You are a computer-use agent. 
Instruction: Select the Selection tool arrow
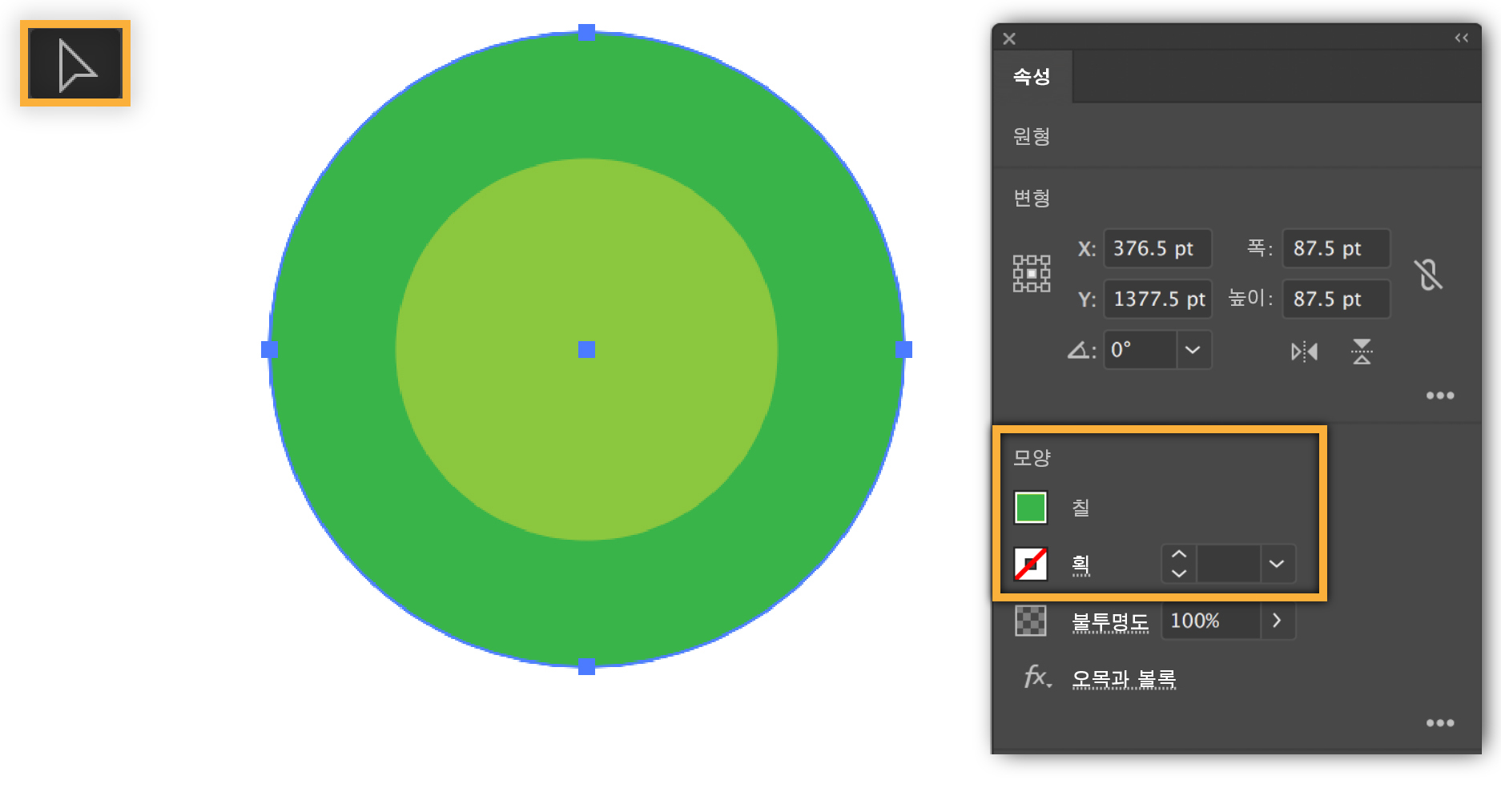[75, 64]
